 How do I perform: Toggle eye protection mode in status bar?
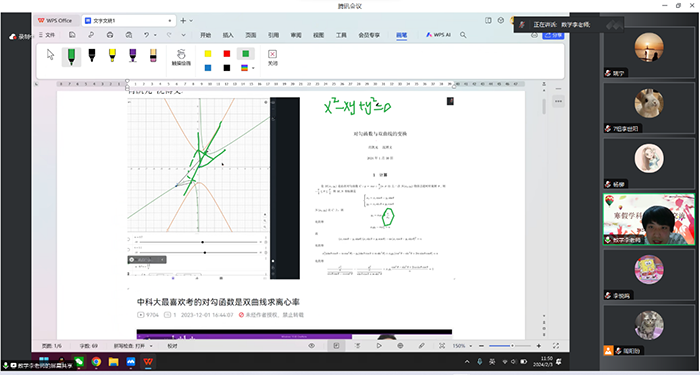click(x=312, y=346)
